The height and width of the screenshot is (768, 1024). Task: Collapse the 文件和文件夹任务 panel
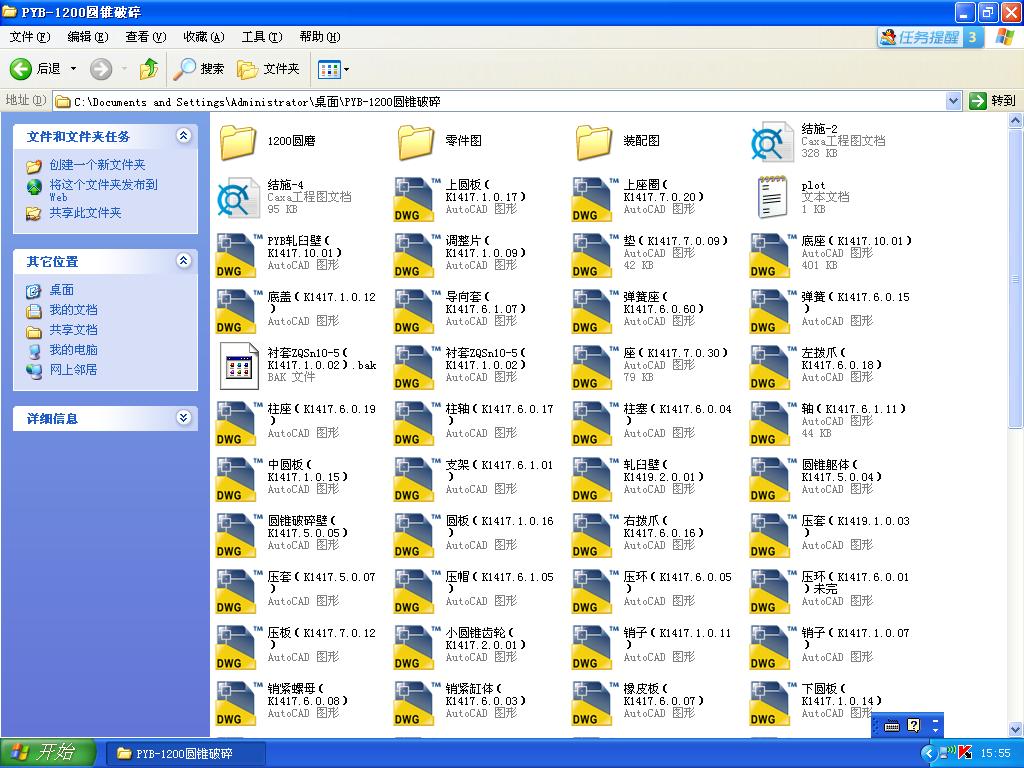click(x=183, y=136)
